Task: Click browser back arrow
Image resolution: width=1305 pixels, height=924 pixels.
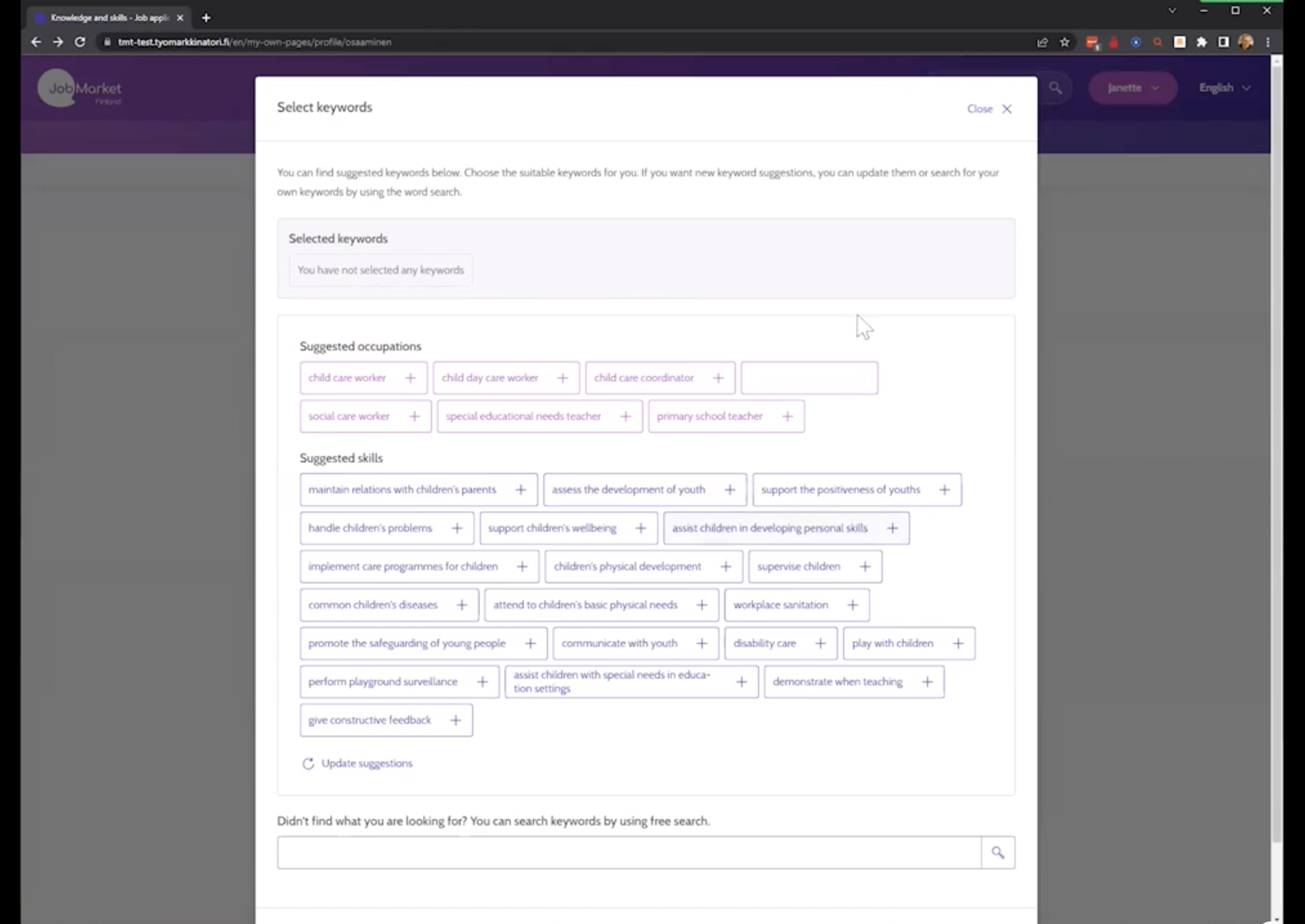Action: click(x=36, y=41)
